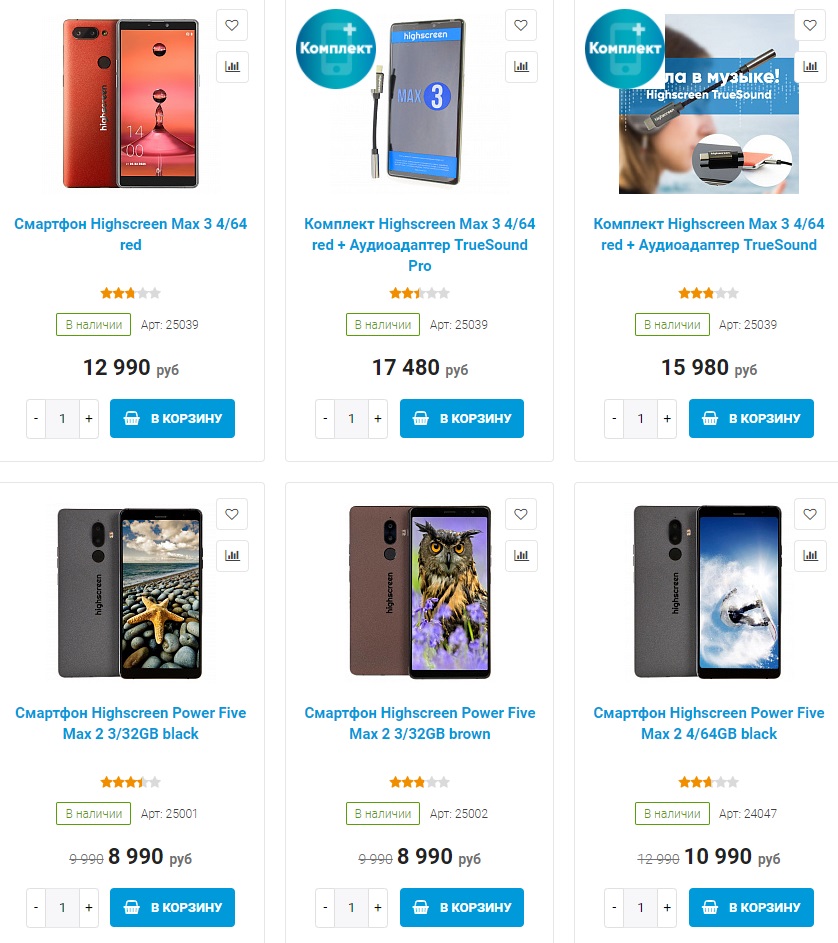The height and width of the screenshot is (943, 838).
Task: Add the 12 990 руб smartphone to cart
Action: [x=172, y=419]
